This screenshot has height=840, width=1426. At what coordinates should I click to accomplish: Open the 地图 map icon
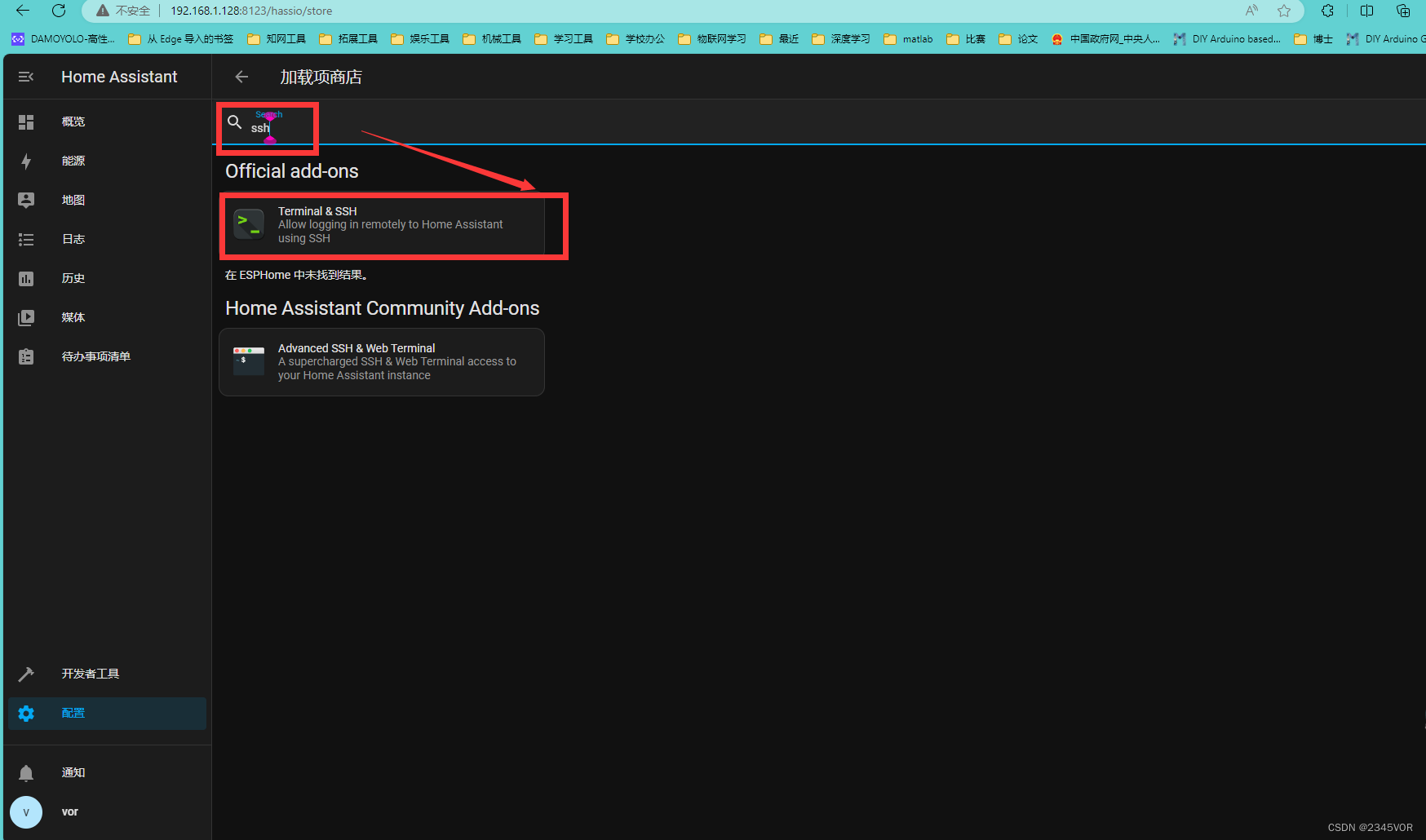pyautogui.click(x=26, y=200)
